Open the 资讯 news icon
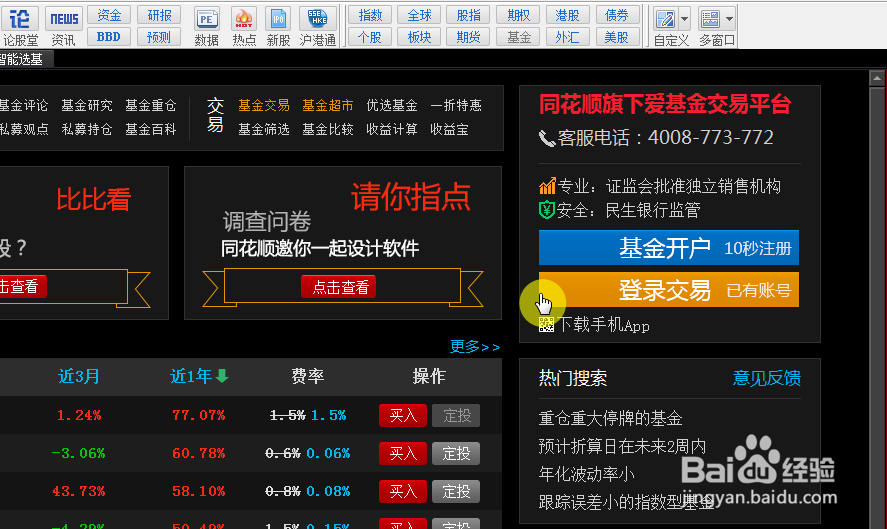 64,25
